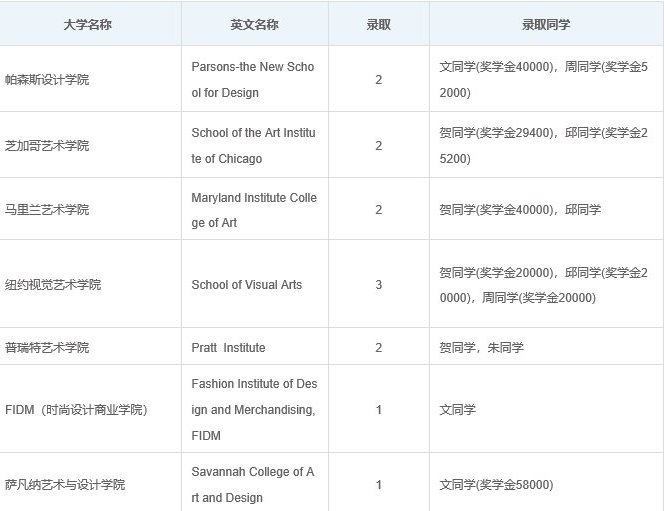The image size is (664, 511).
Task: Click the 贺同学，朱同学 admitted students cell
Action: click(481, 348)
